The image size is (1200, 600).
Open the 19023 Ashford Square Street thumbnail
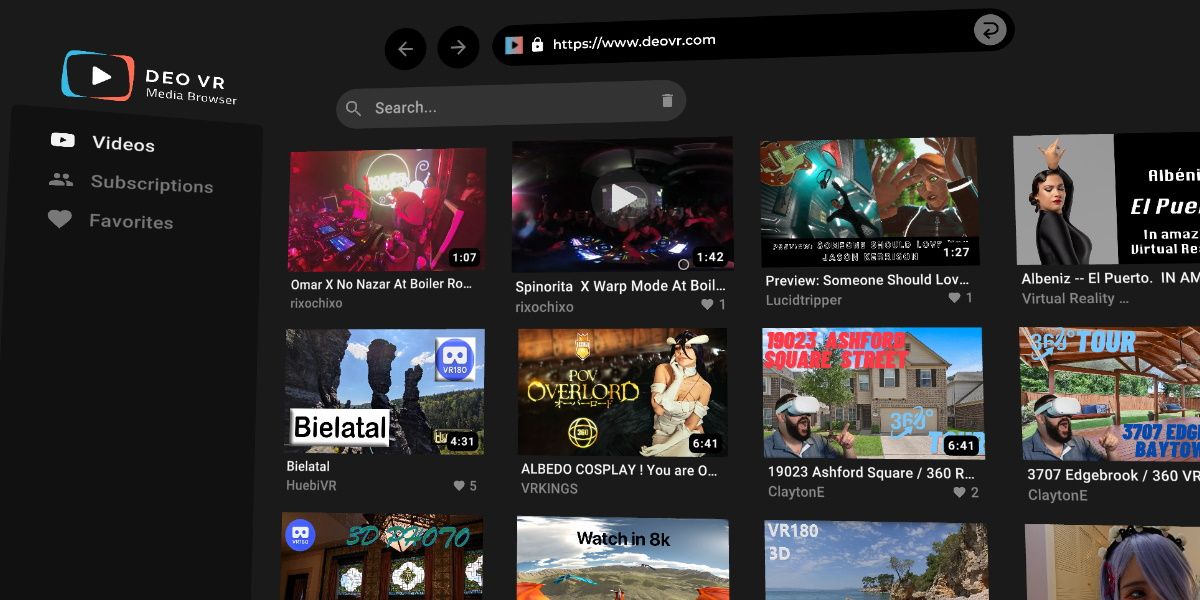872,393
